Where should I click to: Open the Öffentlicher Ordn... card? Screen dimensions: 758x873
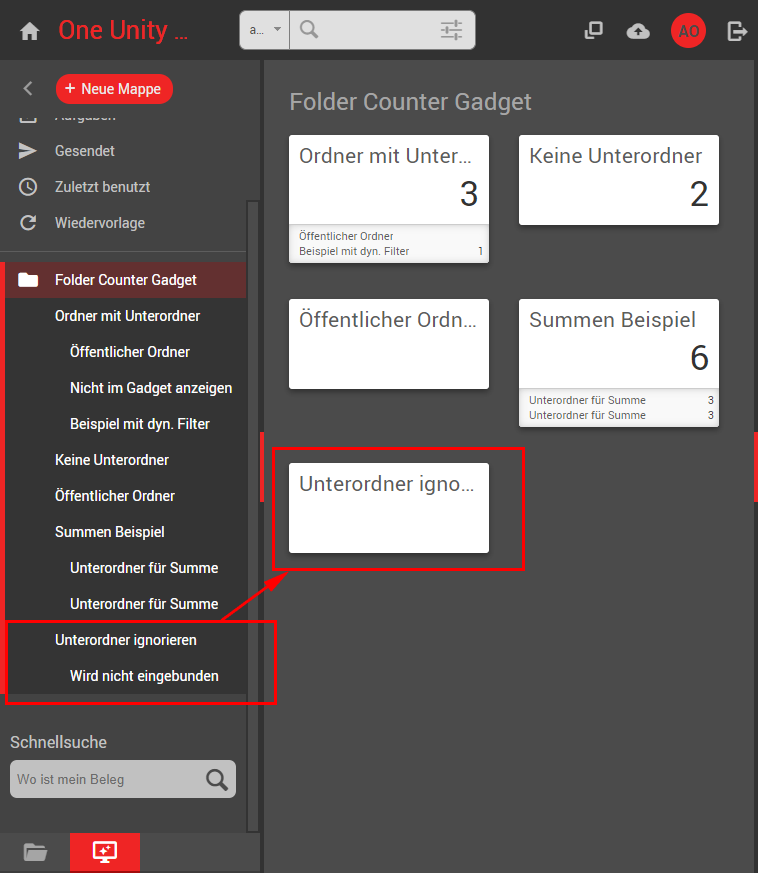[389, 344]
